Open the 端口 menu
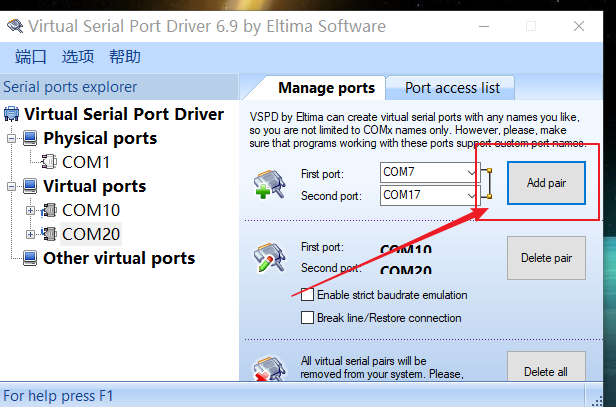The height and width of the screenshot is (407, 616). (30, 57)
